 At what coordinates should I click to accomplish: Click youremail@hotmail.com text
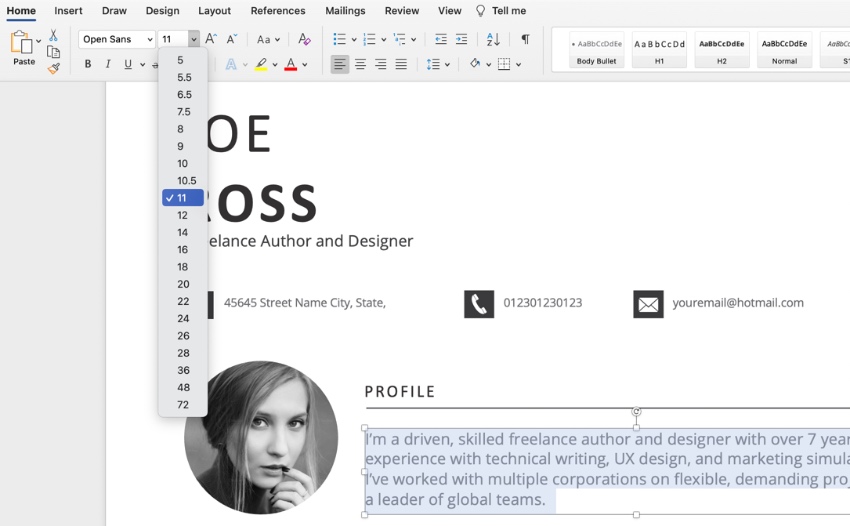pos(738,303)
